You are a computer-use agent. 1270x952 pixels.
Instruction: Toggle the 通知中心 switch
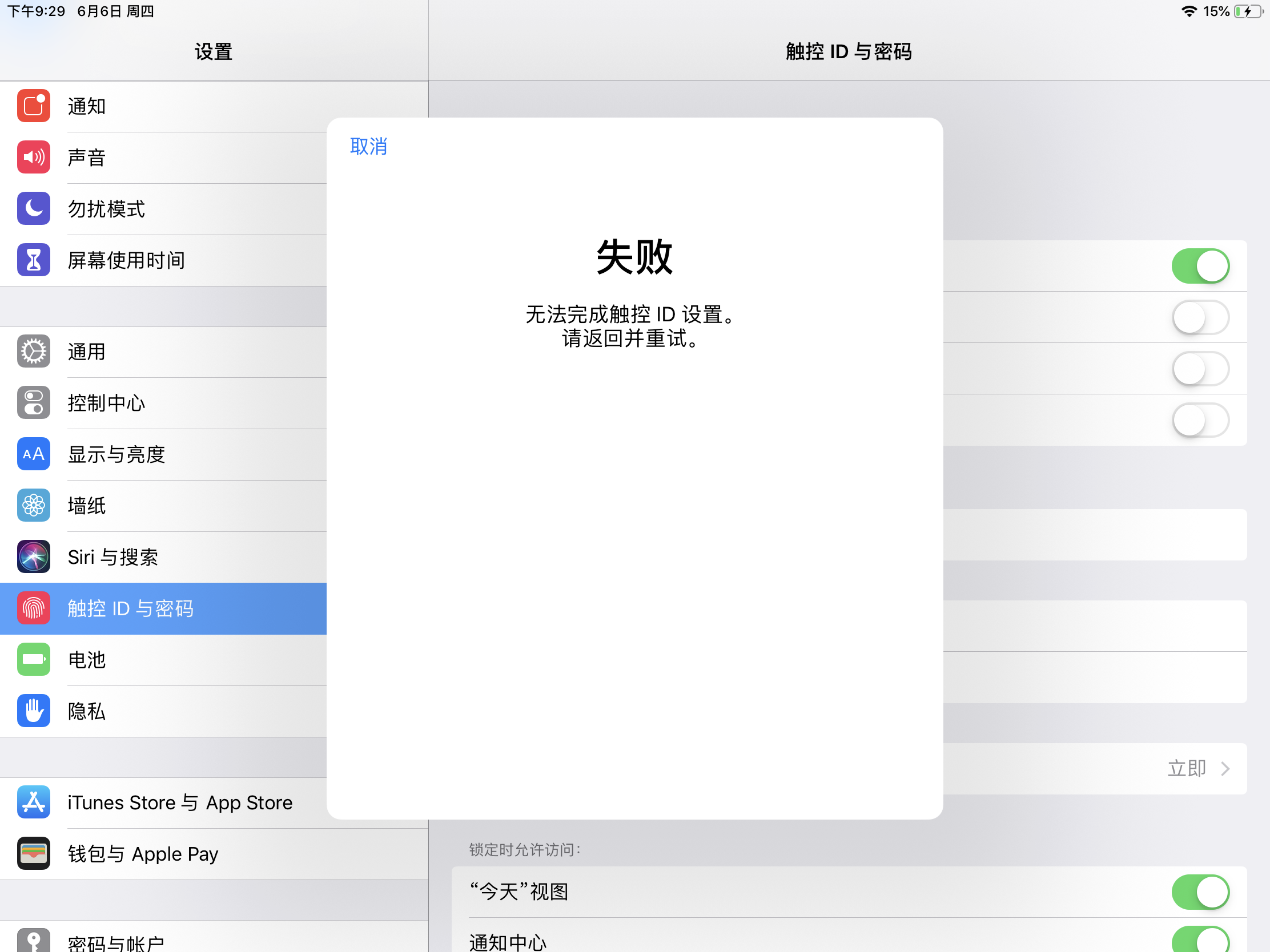[x=1199, y=940]
